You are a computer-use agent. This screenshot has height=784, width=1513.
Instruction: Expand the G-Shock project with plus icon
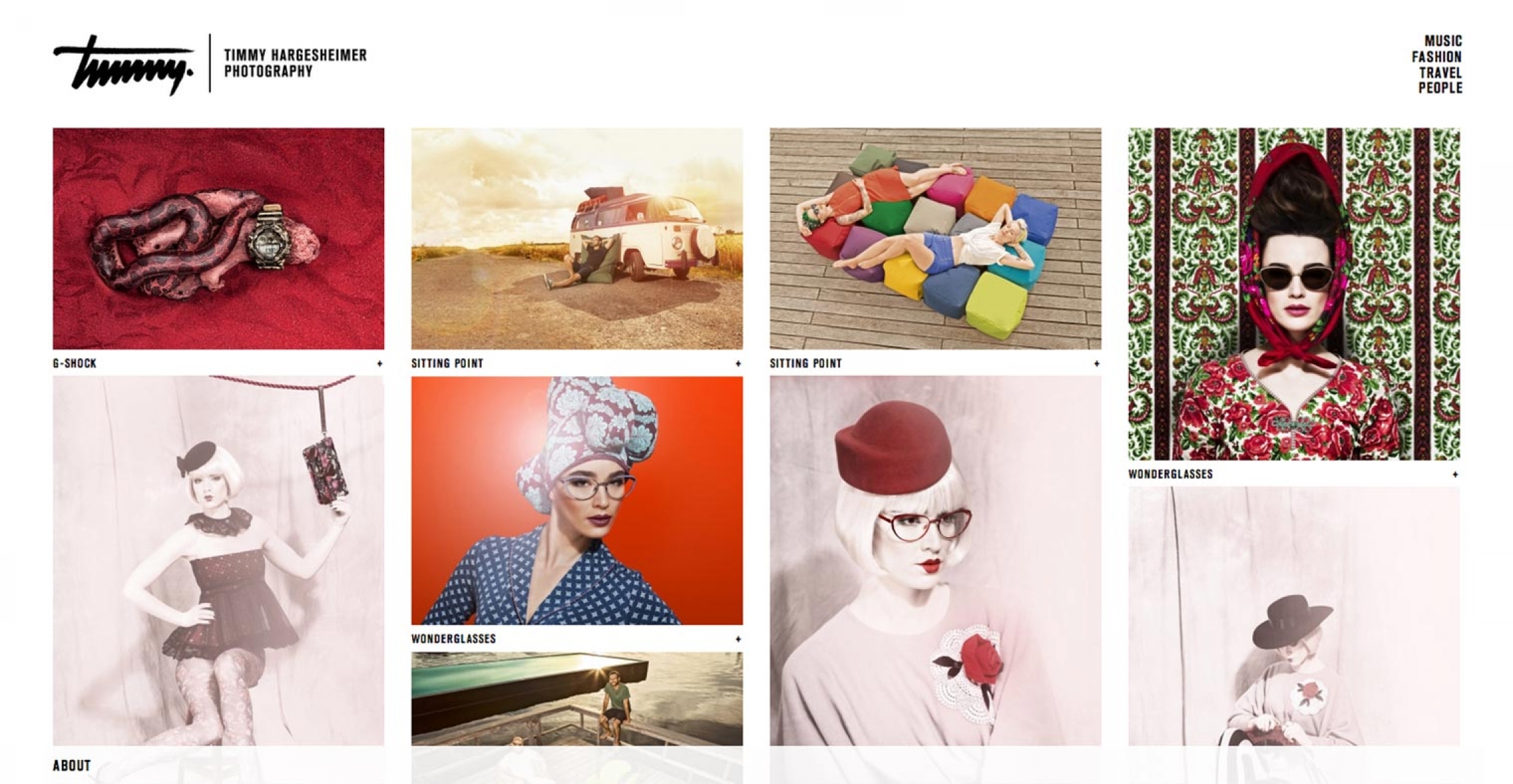click(x=380, y=363)
